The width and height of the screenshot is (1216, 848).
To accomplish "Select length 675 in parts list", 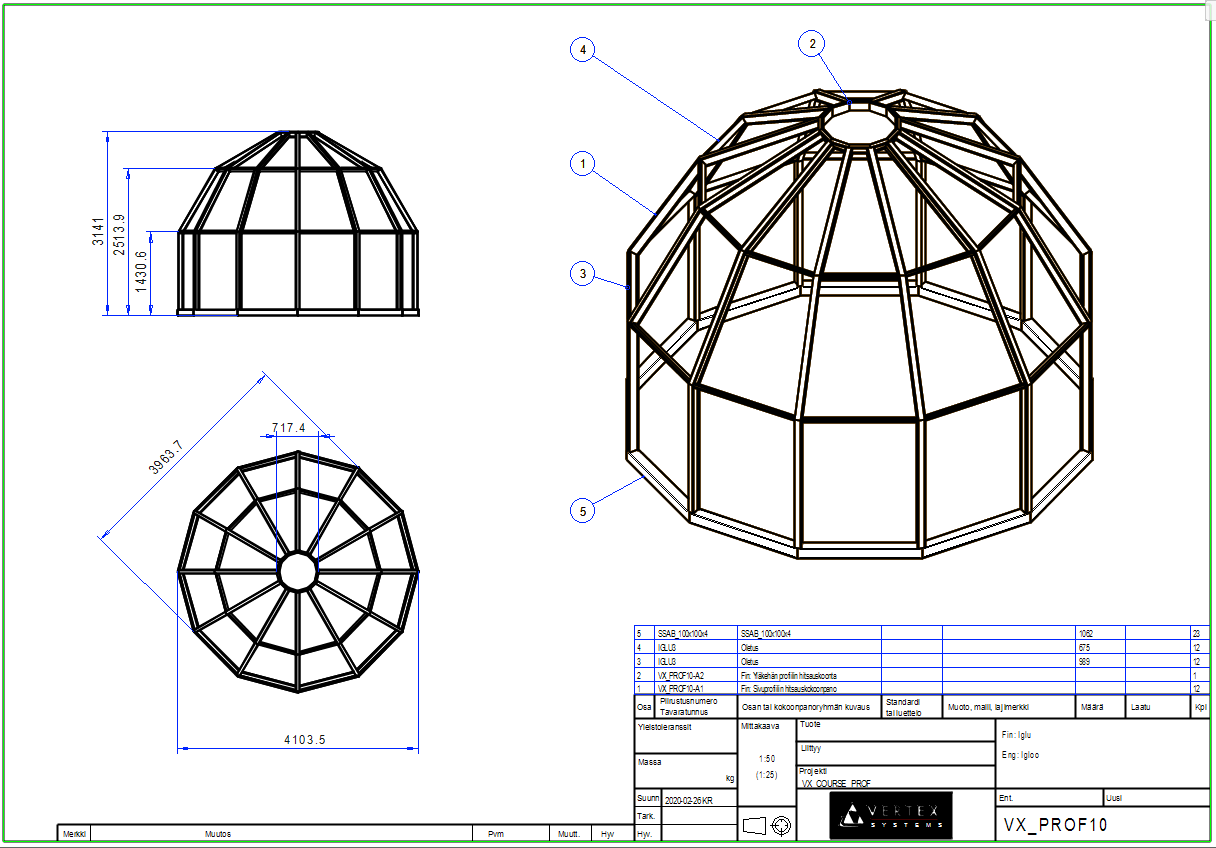I will pos(1085,648).
